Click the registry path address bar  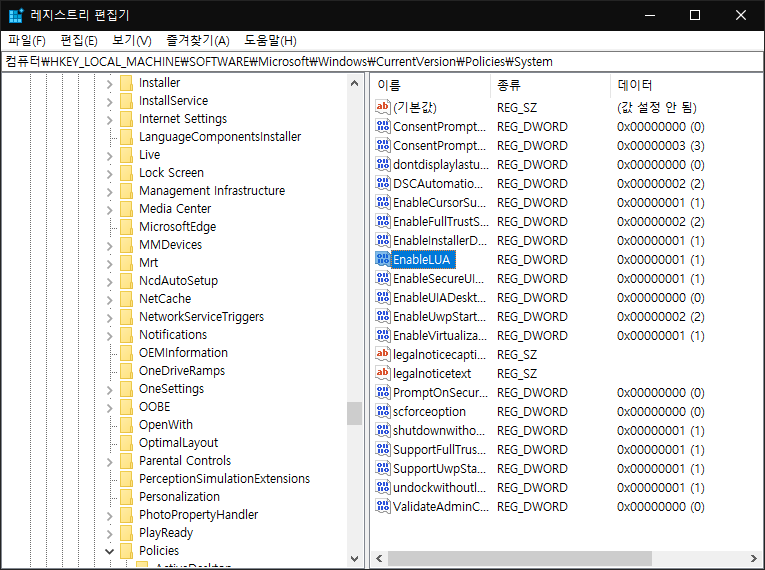tap(382, 62)
